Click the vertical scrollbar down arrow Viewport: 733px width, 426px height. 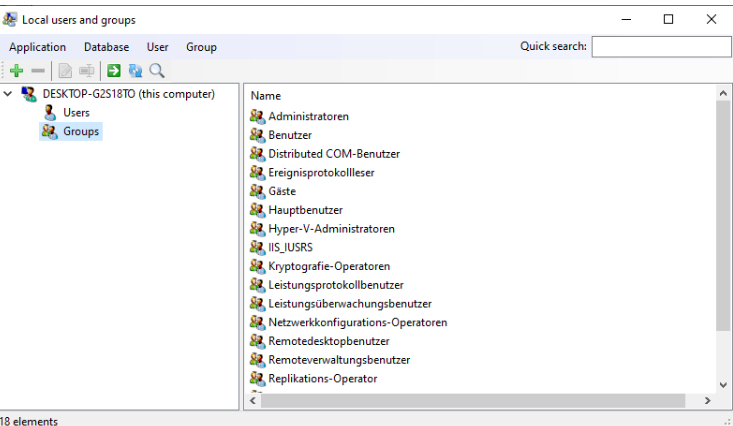(x=723, y=385)
